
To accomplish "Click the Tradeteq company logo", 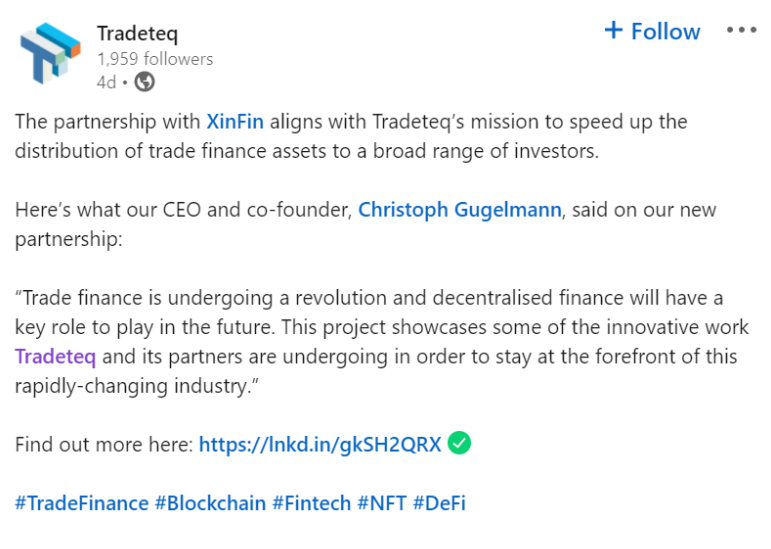I will coord(49,53).
